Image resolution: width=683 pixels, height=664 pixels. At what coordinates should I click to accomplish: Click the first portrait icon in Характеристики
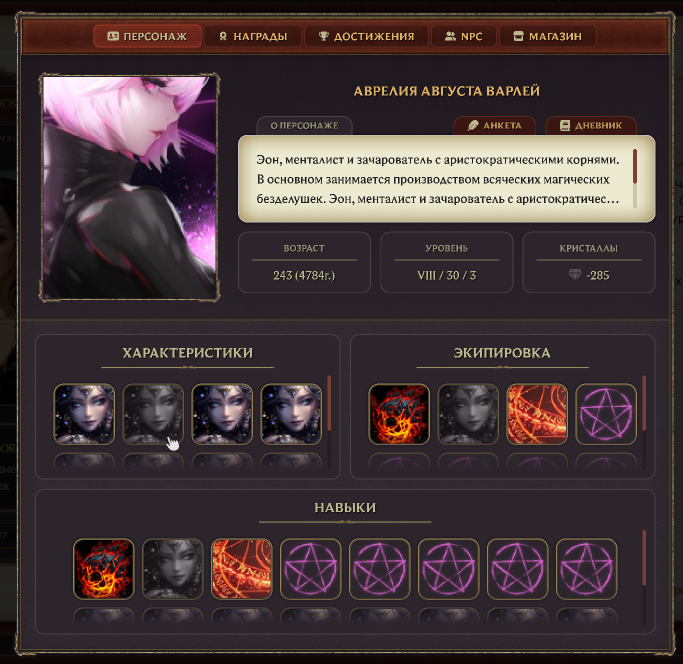pos(84,414)
